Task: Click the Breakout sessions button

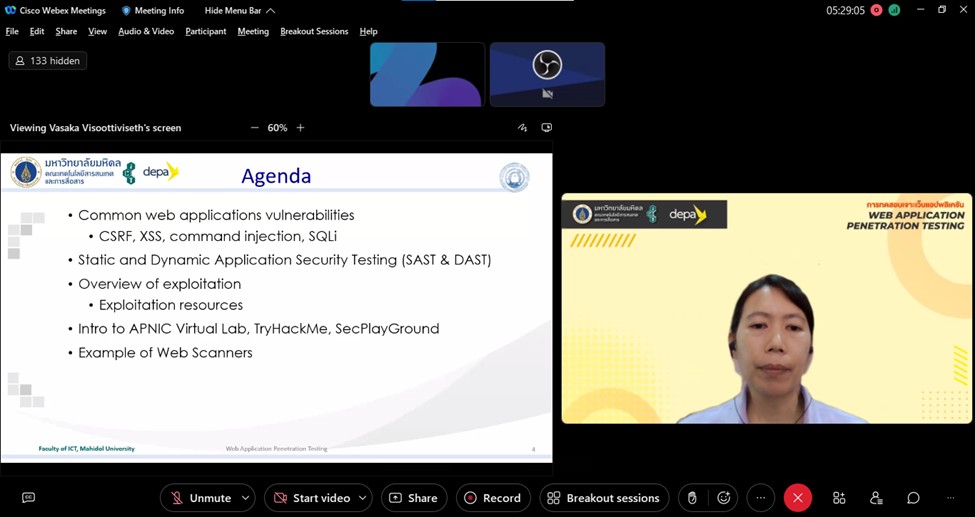Action: click(x=603, y=498)
